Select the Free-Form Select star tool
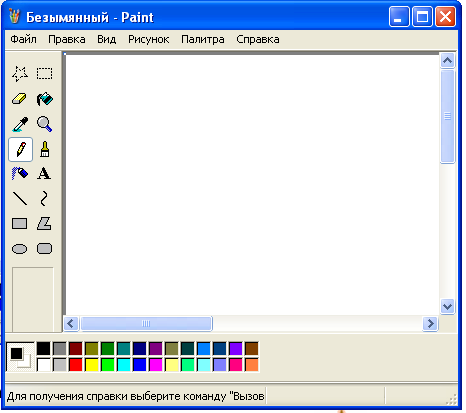The width and height of the screenshot is (466, 413). (x=20, y=74)
